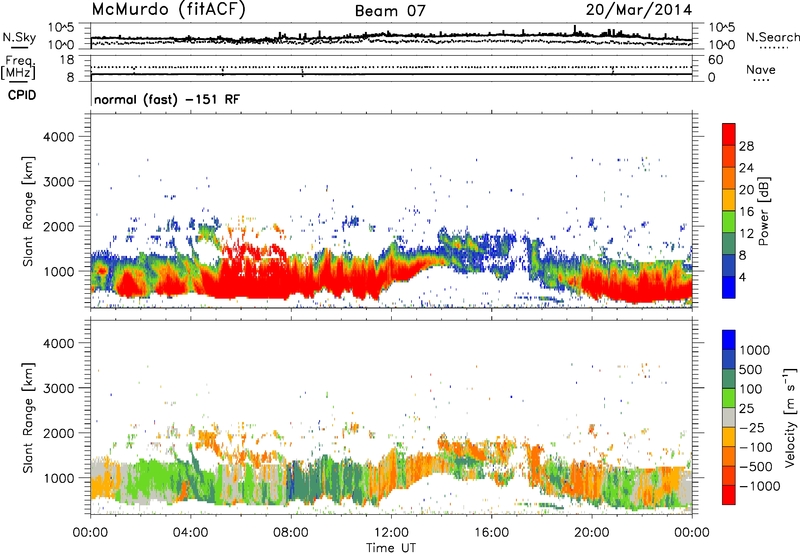Click the 'normal (fast) -151 RF' text
Screen dimensions: 800x554
click(x=167, y=99)
